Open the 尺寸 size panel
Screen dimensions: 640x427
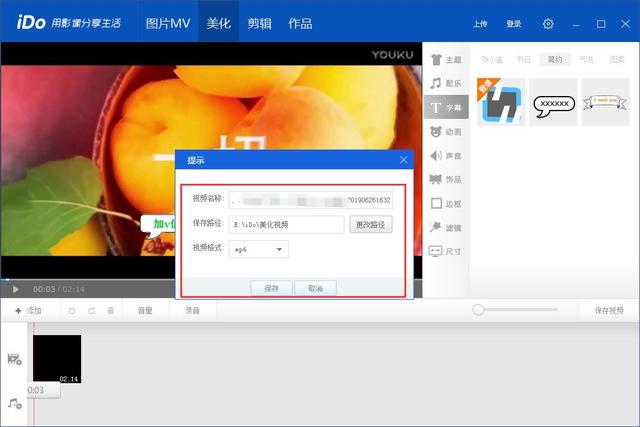[445, 252]
